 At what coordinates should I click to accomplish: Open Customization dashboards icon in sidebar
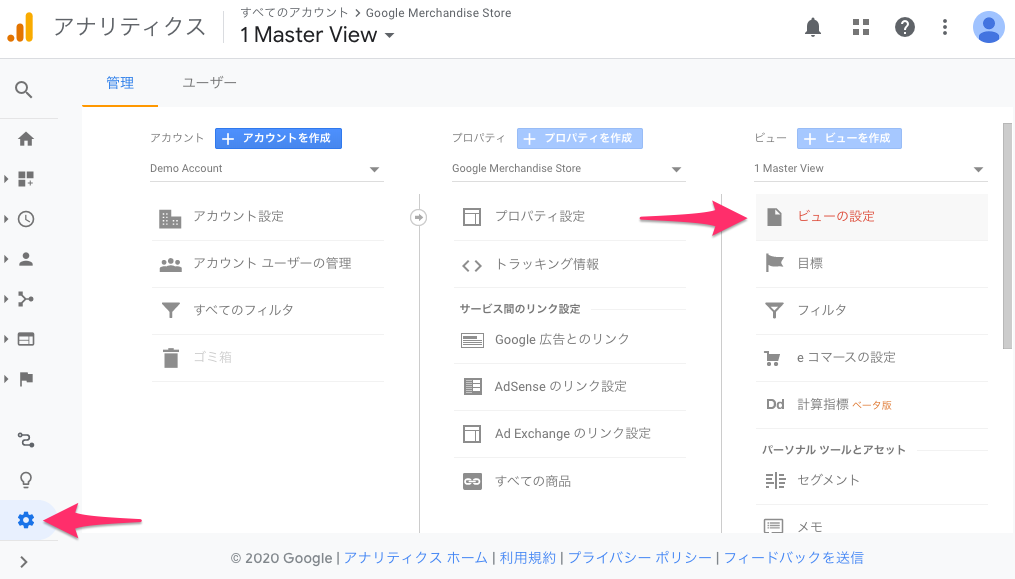tap(26, 179)
